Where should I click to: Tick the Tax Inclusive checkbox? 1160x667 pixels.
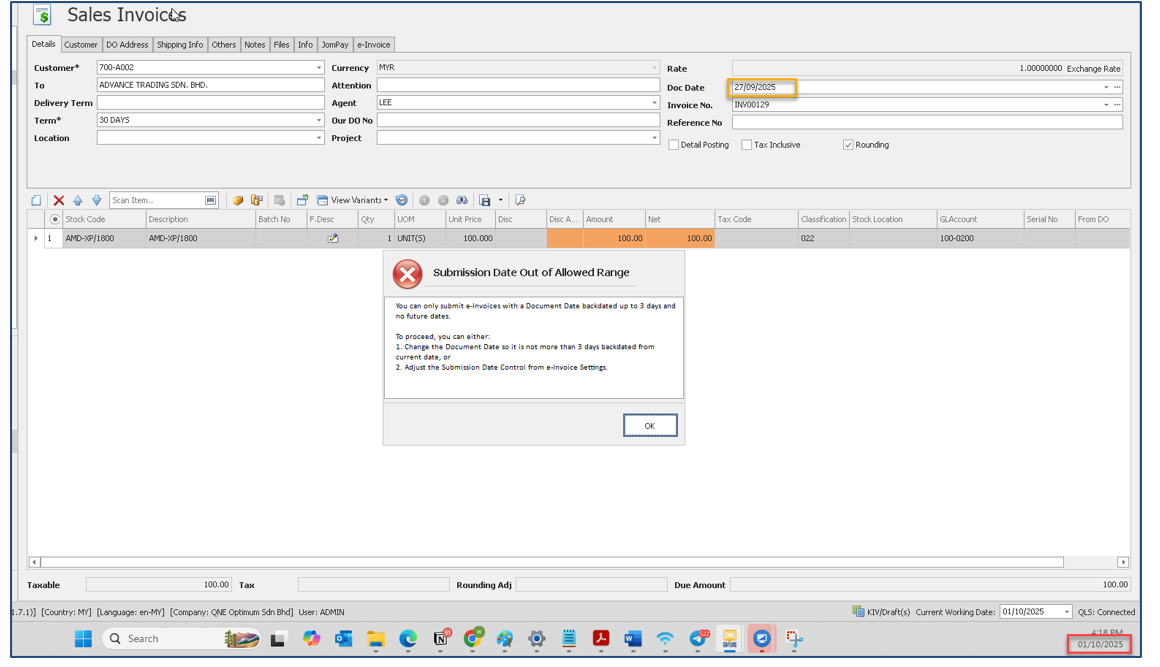pos(746,145)
